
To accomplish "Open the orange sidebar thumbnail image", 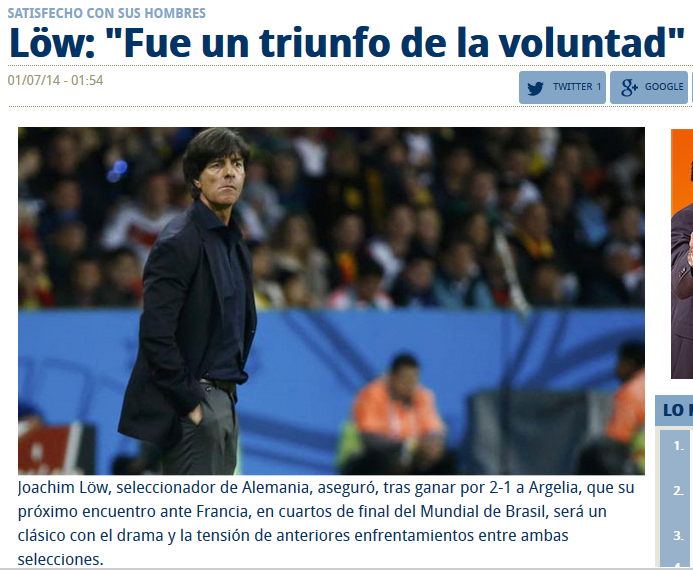I will 682,254.
